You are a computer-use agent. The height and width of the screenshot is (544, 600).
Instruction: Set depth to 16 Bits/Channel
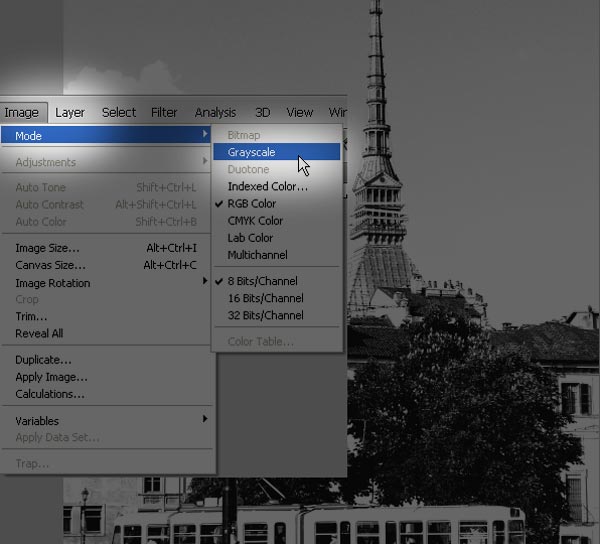tap(277, 298)
